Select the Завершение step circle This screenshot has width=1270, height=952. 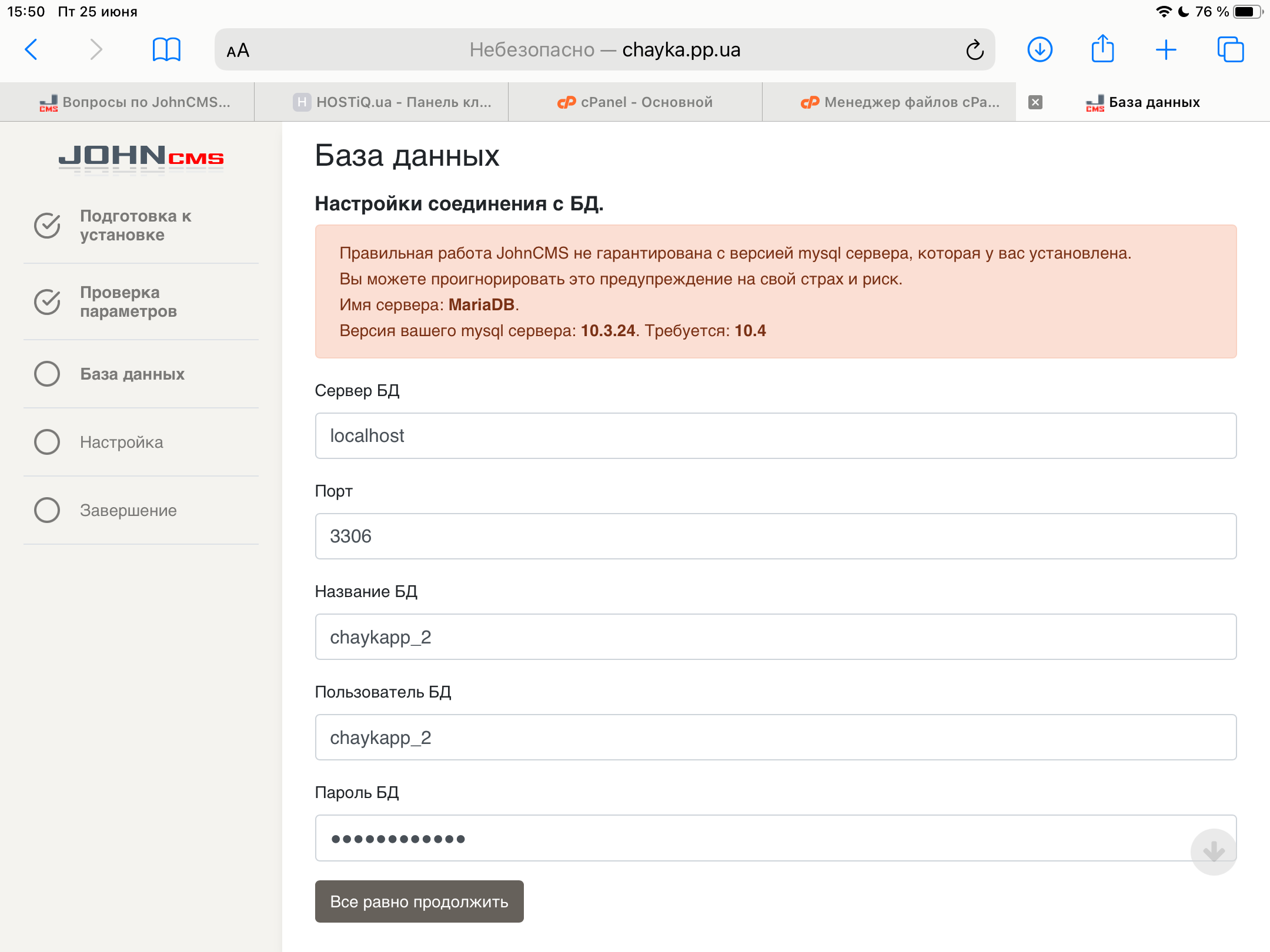tap(47, 510)
